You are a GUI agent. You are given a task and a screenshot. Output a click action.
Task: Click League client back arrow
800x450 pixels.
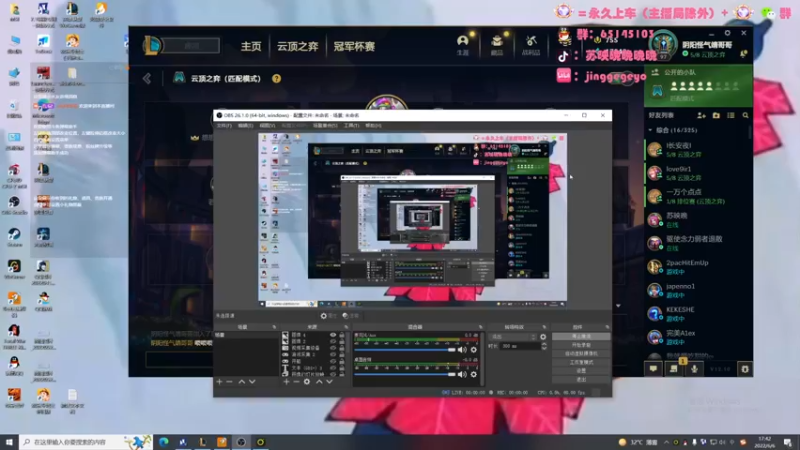click(147, 78)
